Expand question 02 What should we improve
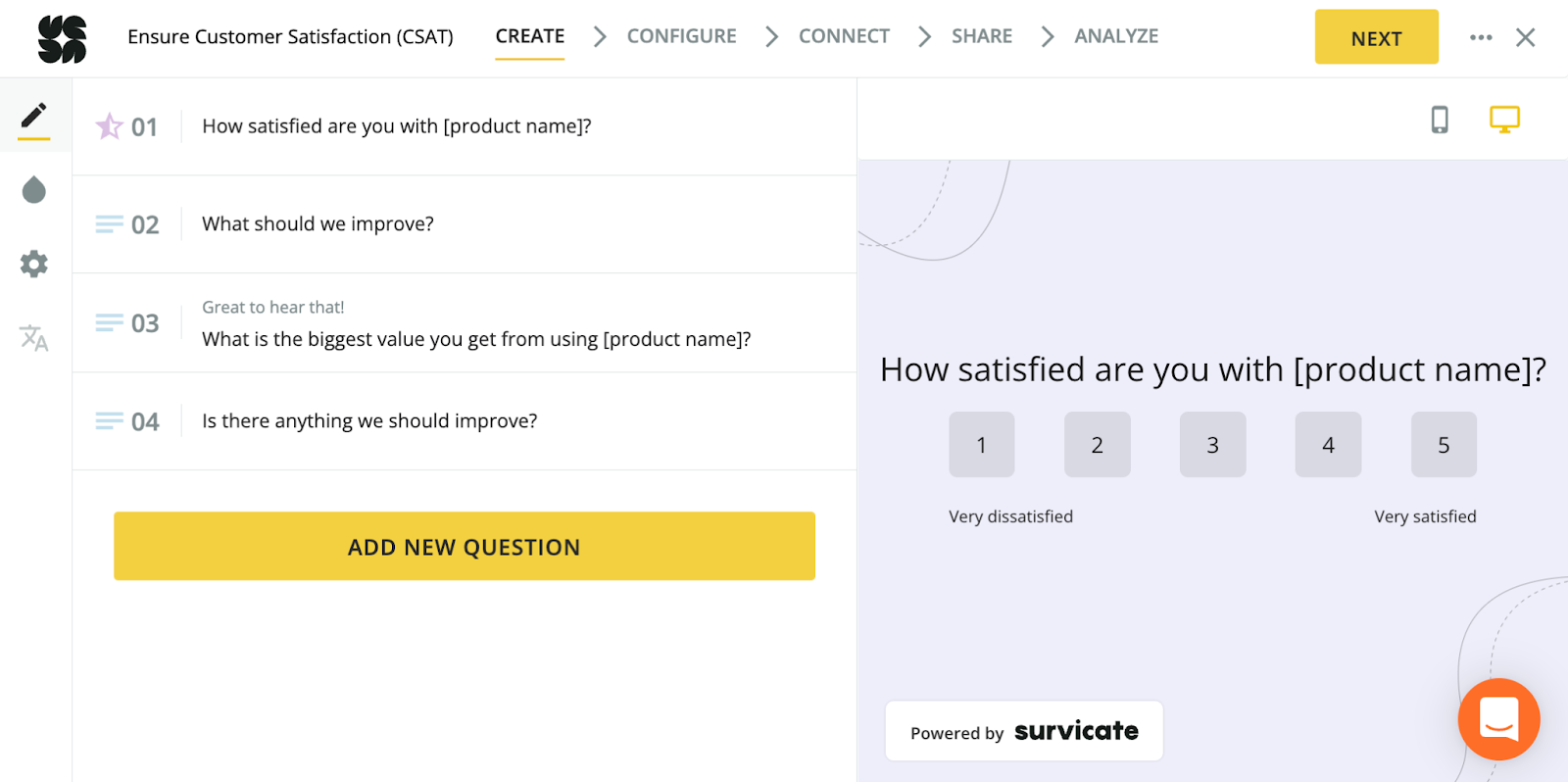Viewport: 1568px width, 782px height. click(318, 224)
